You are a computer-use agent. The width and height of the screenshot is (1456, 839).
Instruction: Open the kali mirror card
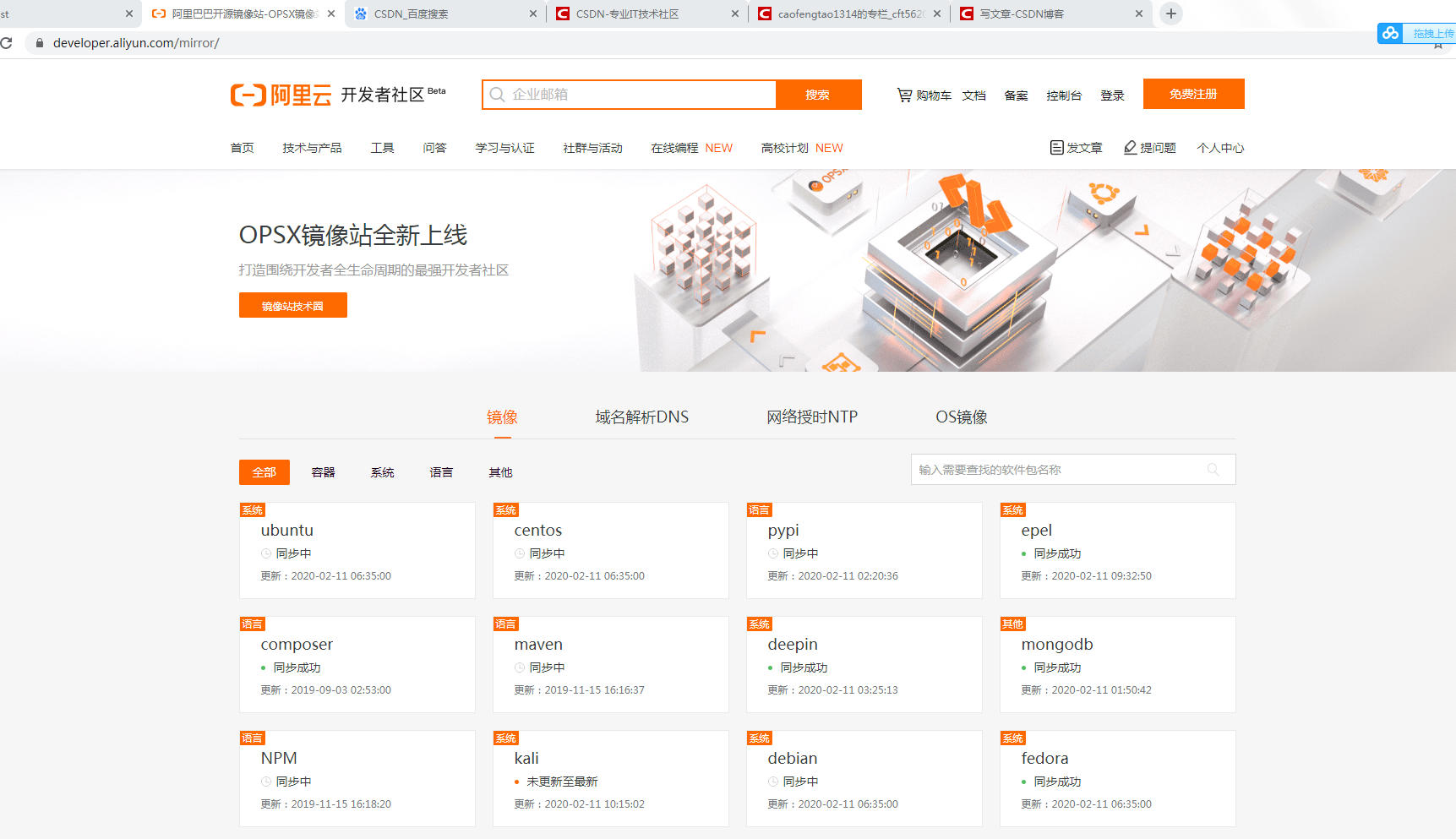[x=611, y=779]
